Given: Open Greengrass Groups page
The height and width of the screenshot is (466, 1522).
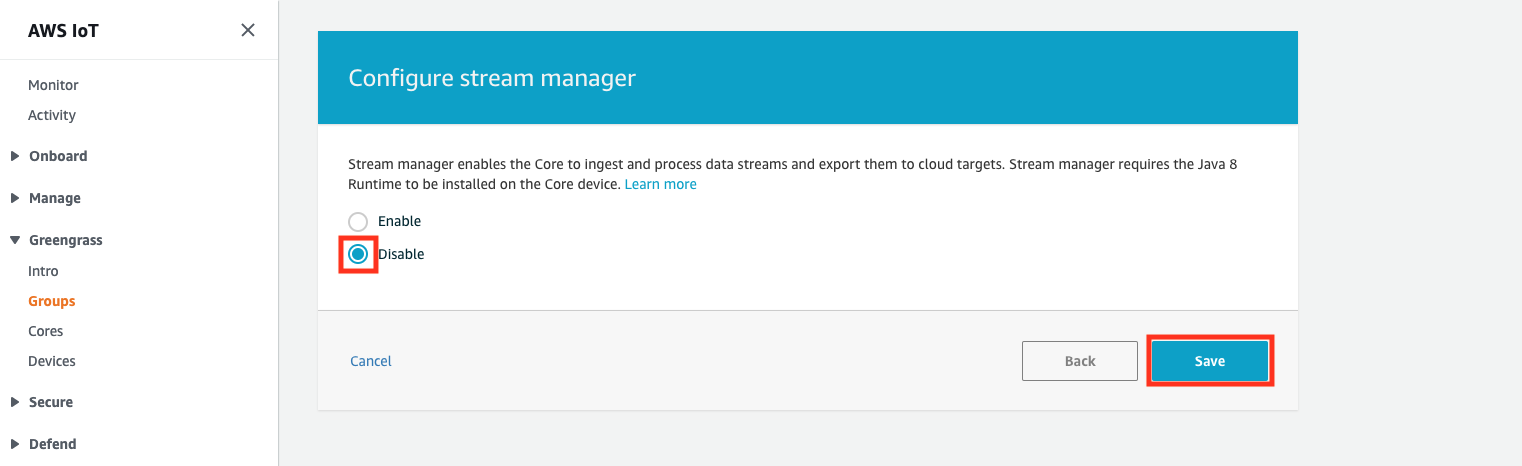Looking at the screenshot, I should click(x=52, y=301).
